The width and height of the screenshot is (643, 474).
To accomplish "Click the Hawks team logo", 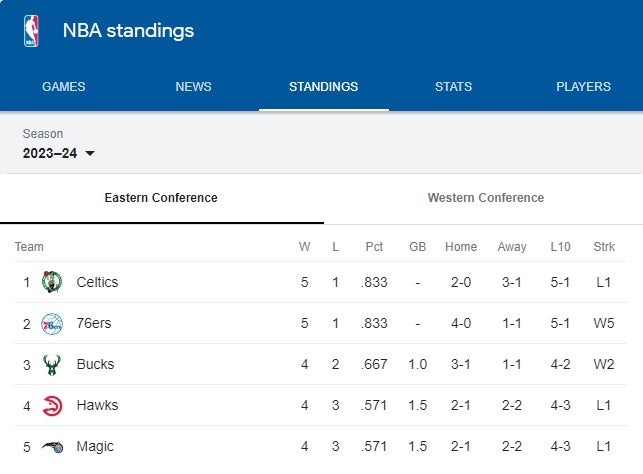I will pyautogui.click(x=52, y=405).
